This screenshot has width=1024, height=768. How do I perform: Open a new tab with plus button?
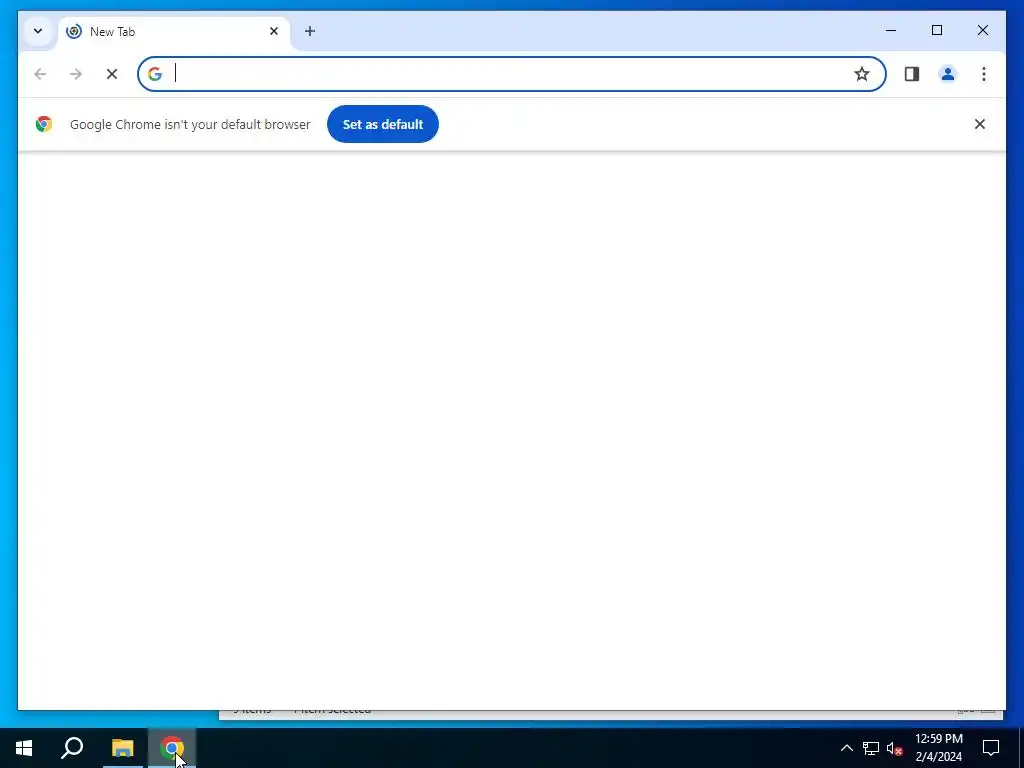coord(310,31)
